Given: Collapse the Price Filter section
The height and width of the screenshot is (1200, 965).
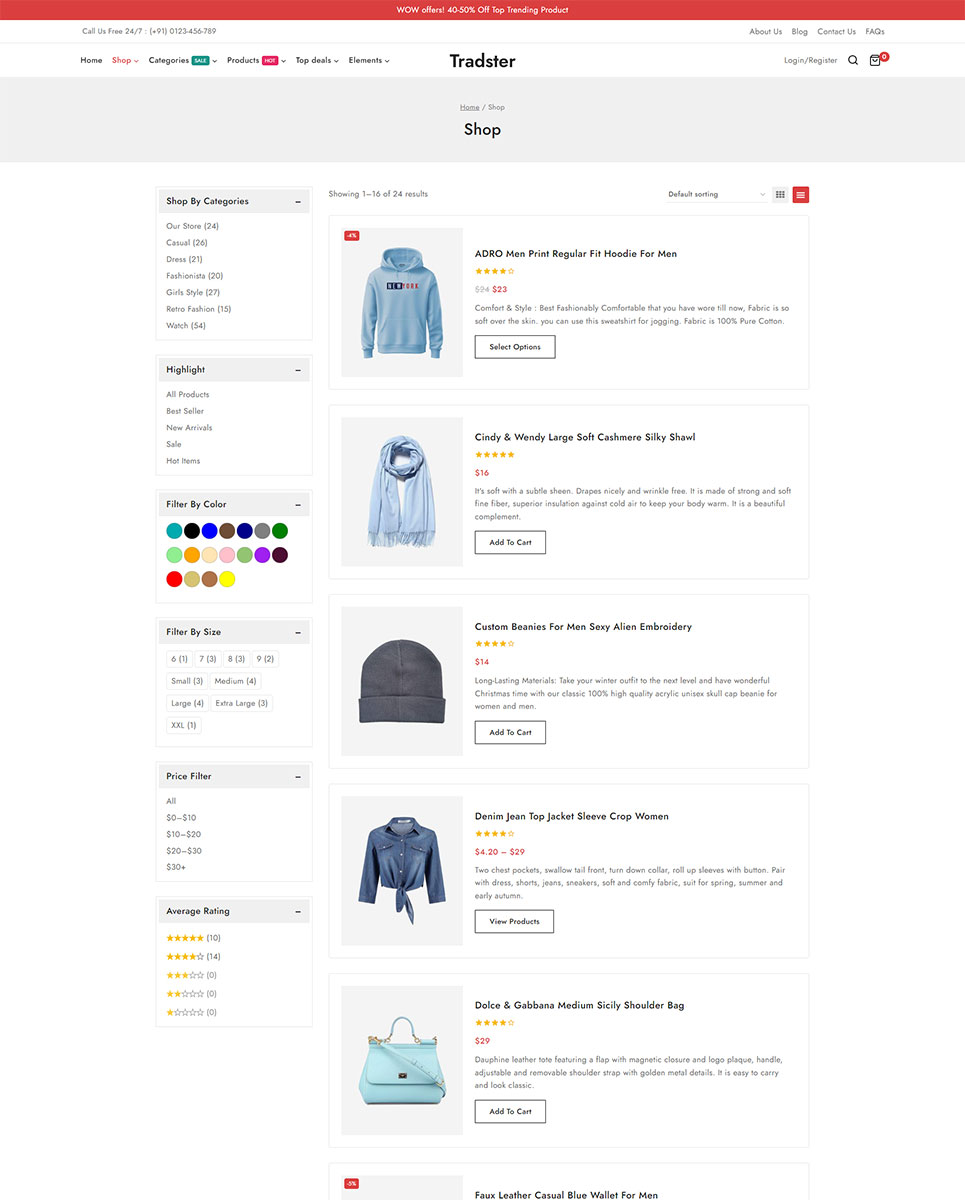Looking at the screenshot, I should pos(298,776).
